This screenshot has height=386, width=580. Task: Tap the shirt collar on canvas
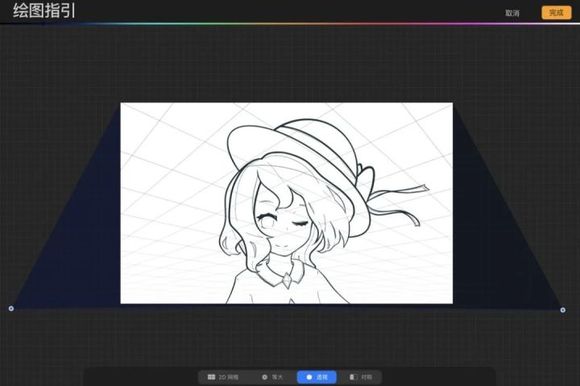tap(282, 275)
